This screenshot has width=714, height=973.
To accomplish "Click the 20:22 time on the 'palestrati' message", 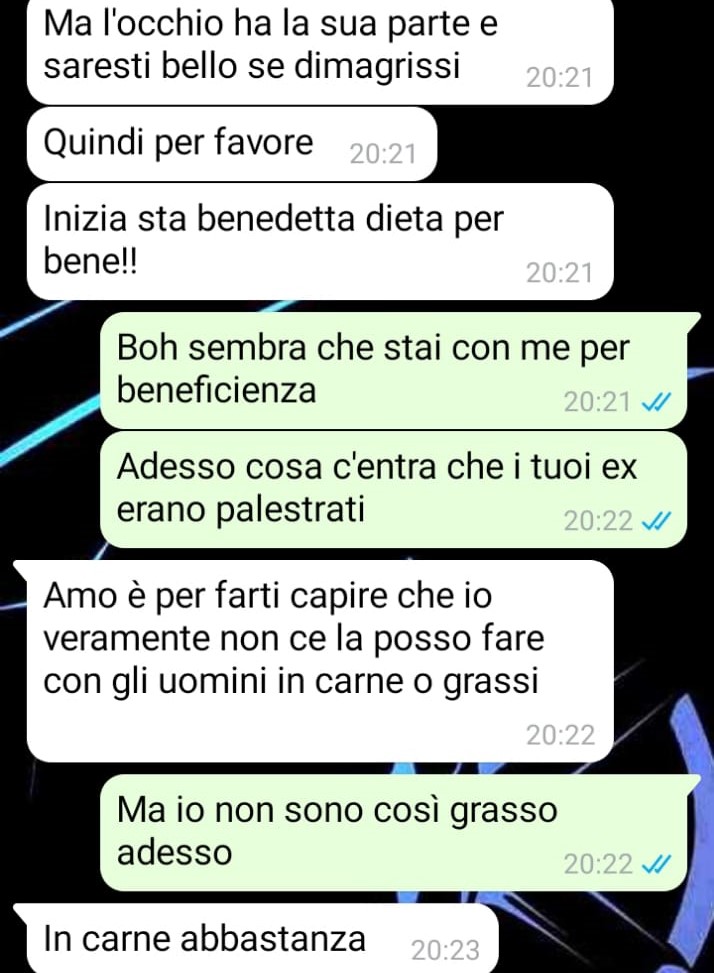I will (x=598, y=521).
